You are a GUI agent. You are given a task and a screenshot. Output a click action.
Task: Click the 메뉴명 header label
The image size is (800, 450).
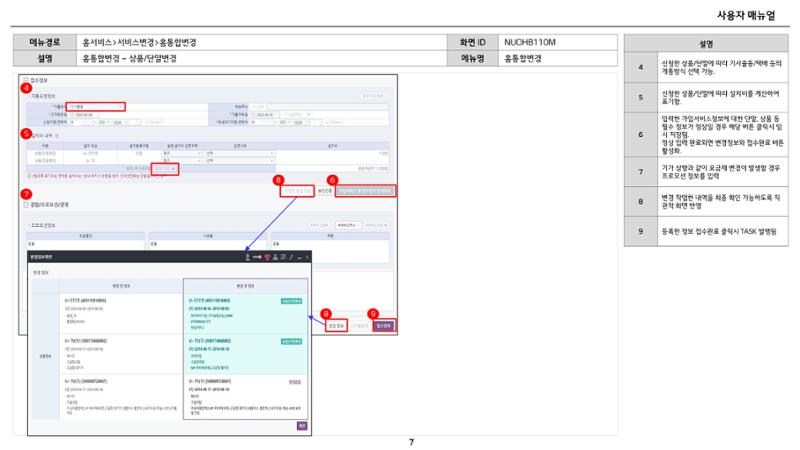click(x=472, y=59)
